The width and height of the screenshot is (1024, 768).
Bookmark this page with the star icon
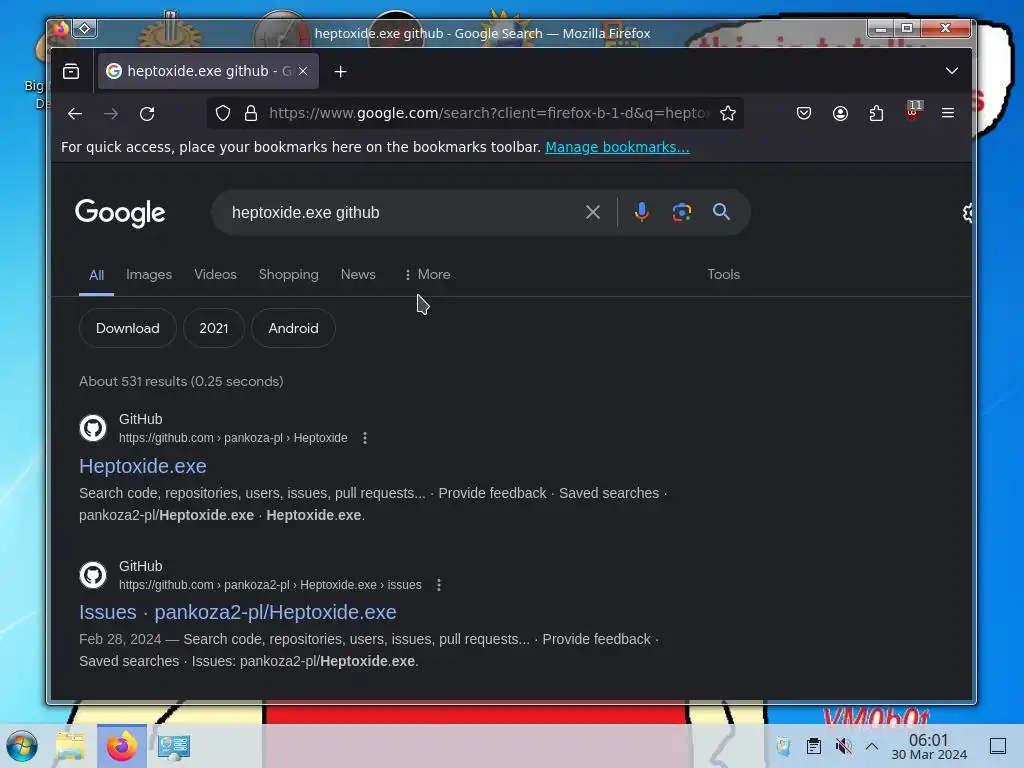tap(728, 114)
